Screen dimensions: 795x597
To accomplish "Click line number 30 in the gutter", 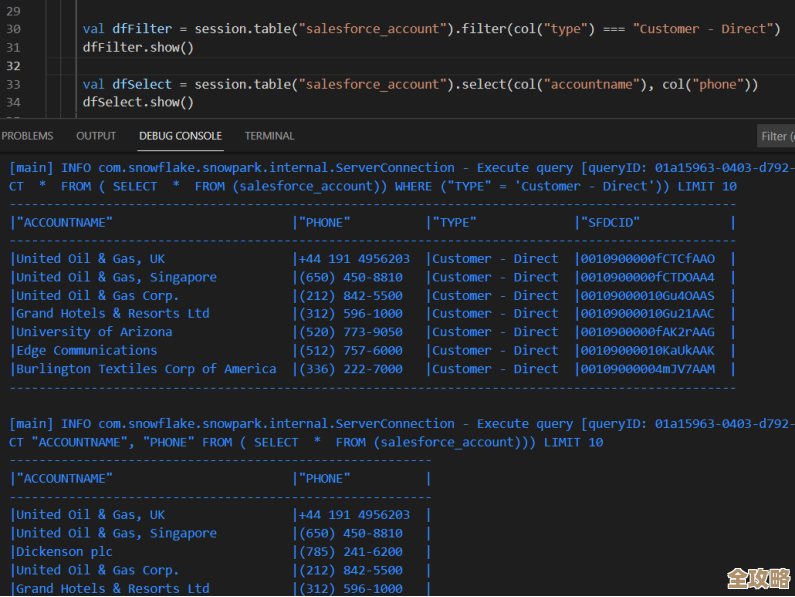I will [x=13, y=29].
